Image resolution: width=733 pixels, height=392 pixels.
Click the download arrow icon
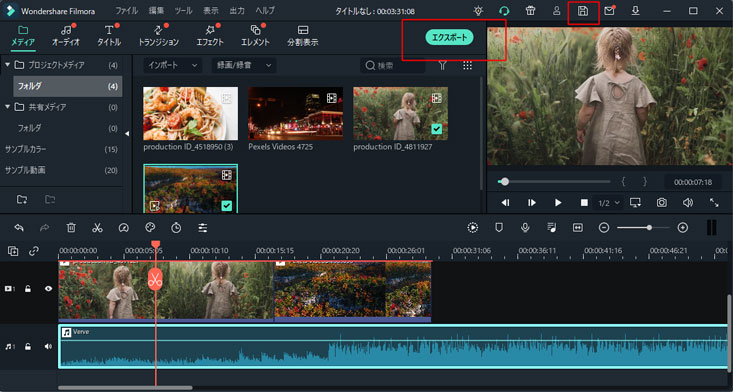(x=635, y=11)
